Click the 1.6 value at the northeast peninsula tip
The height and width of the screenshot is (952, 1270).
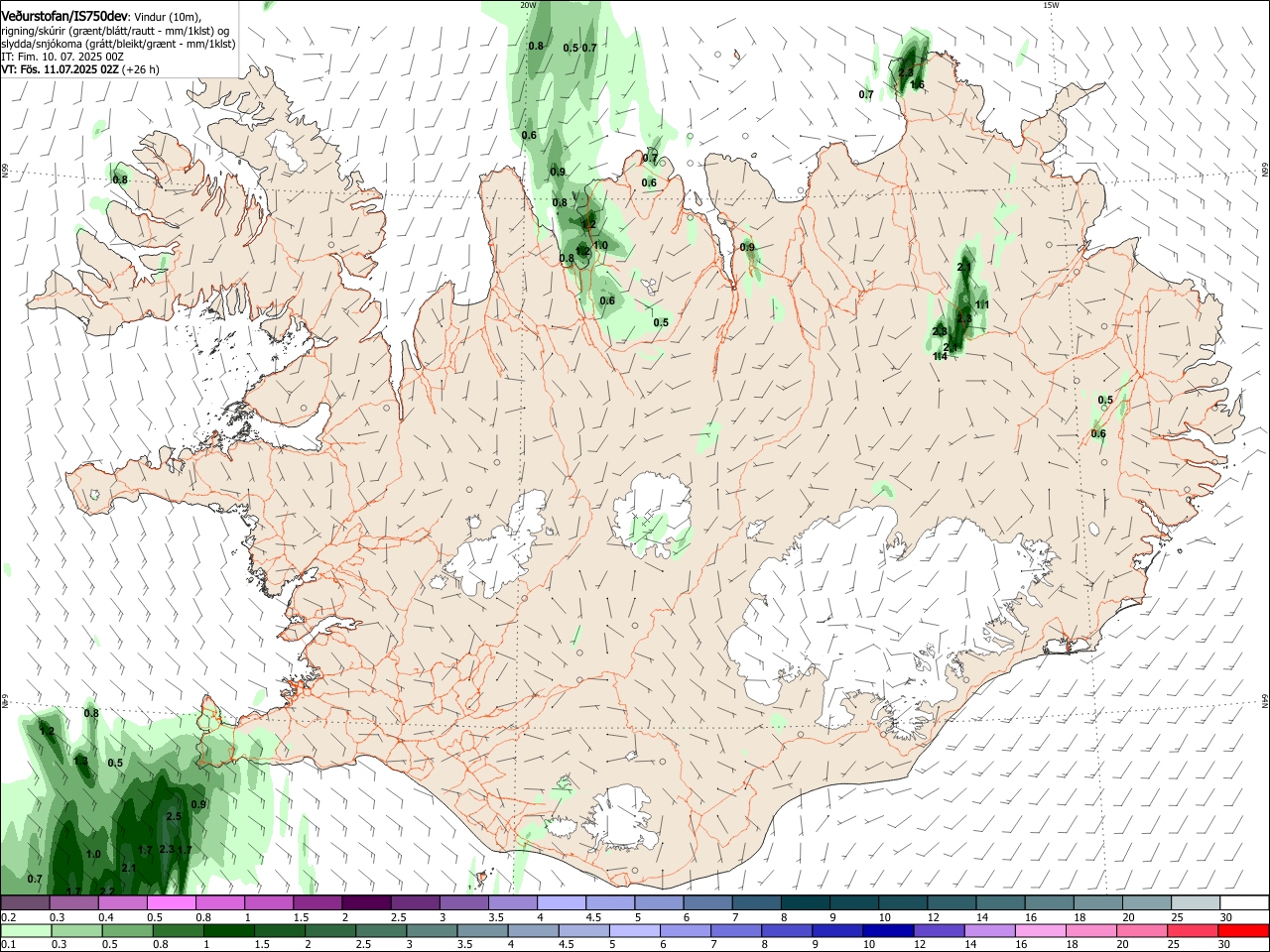point(917,85)
